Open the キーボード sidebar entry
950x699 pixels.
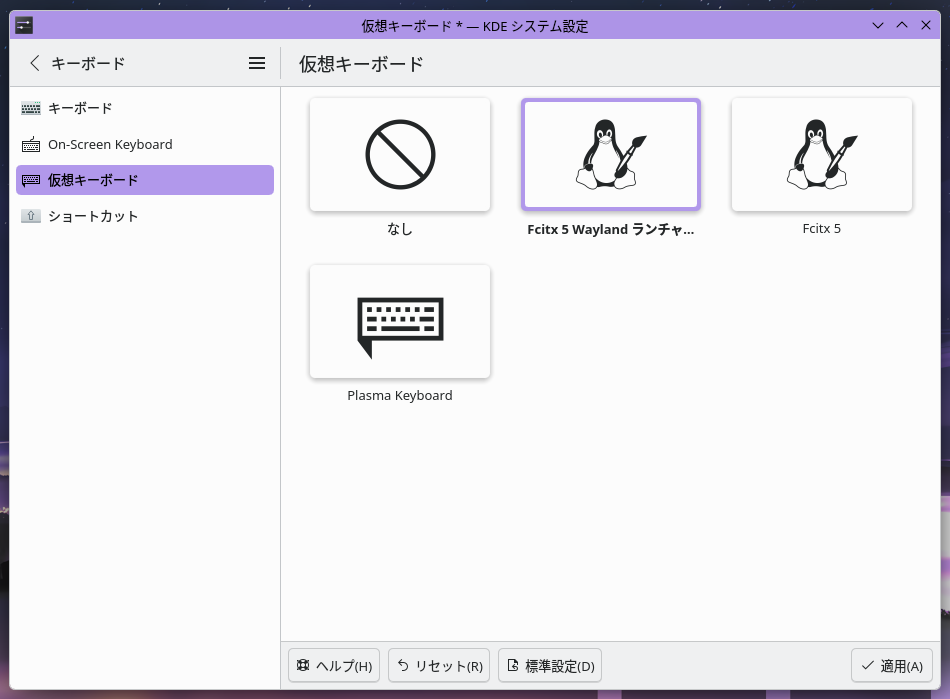click(x=80, y=108)
